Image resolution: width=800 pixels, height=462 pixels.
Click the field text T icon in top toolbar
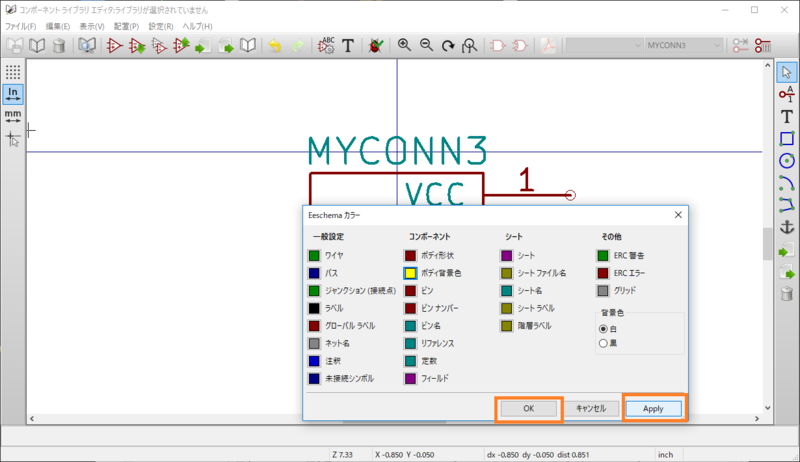348,46
